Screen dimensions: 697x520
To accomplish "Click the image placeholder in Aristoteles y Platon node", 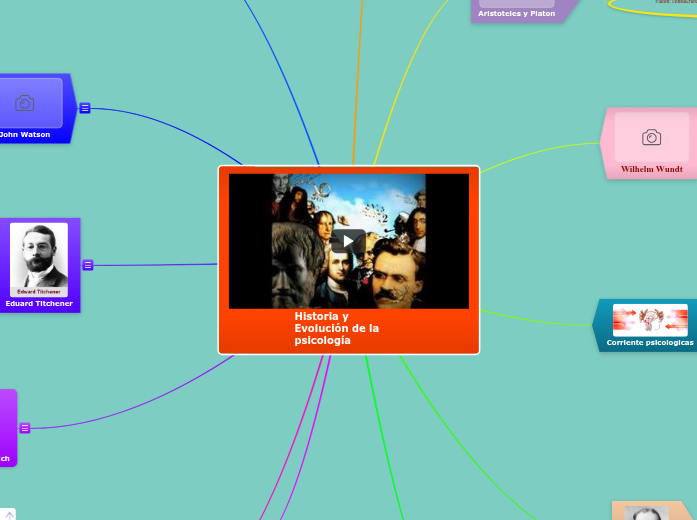I will coord(516,3).
